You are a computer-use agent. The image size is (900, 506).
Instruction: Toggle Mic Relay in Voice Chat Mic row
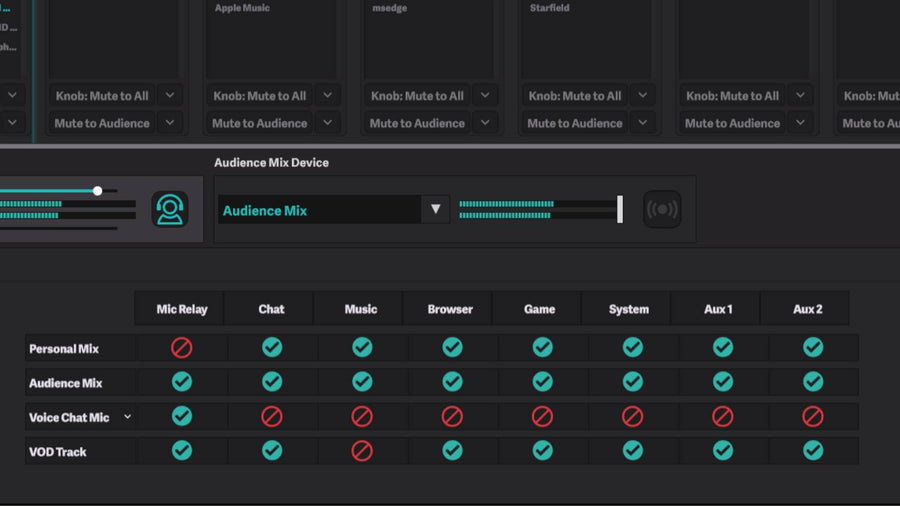pyautogui.click(x=181, y=417)
